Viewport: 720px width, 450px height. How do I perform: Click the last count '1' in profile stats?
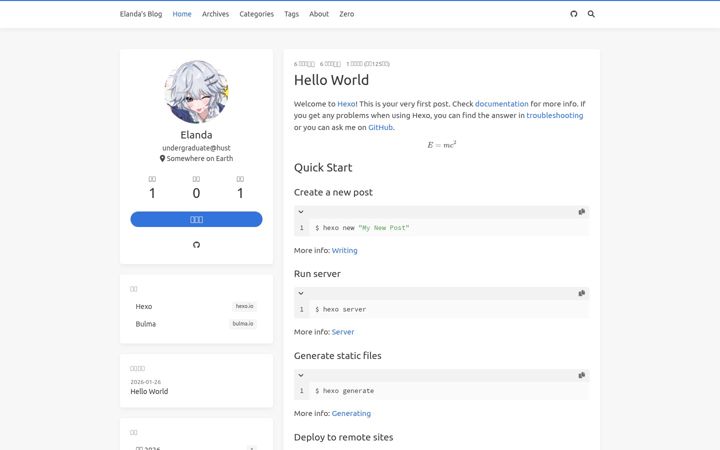[x=240, y=193]
